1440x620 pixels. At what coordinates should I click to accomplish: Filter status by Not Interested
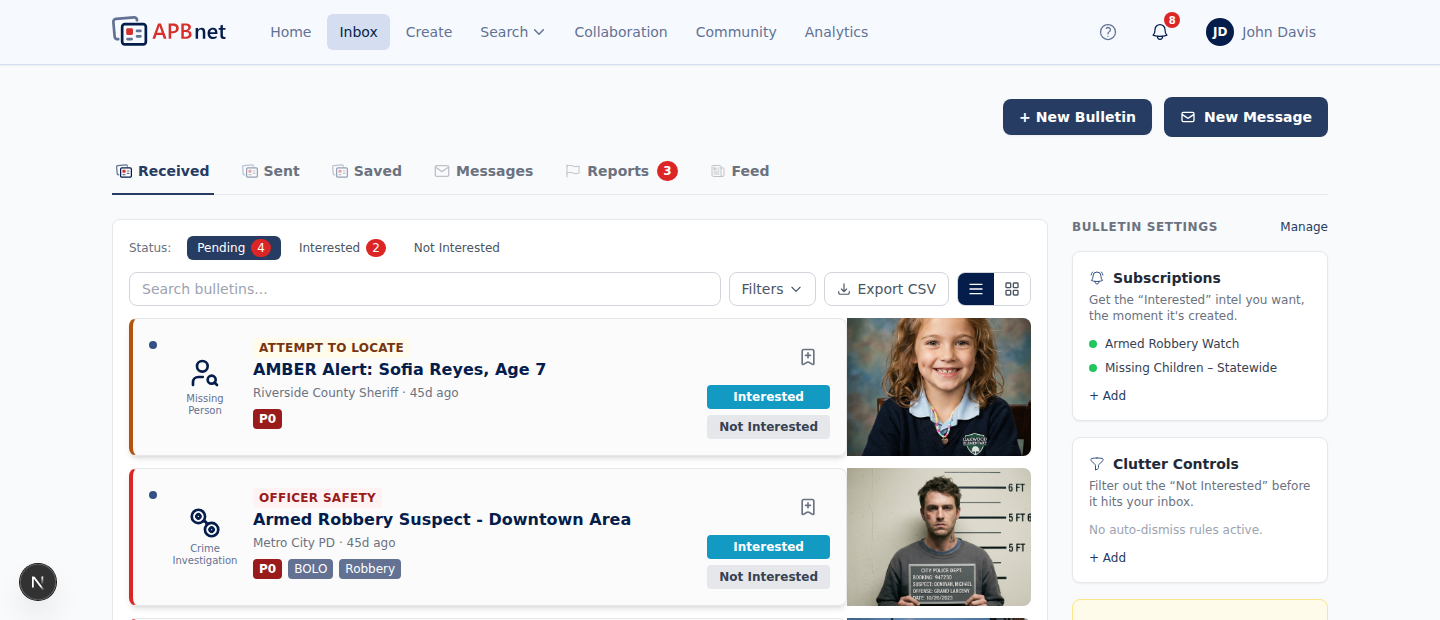click(457, 248)
